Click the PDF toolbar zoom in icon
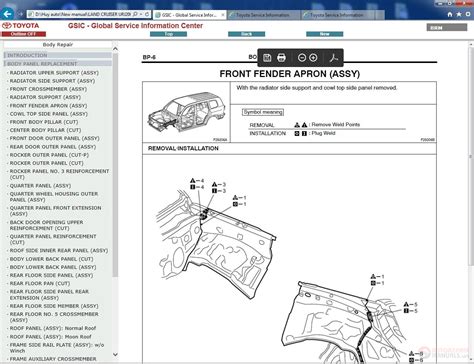 313,58
